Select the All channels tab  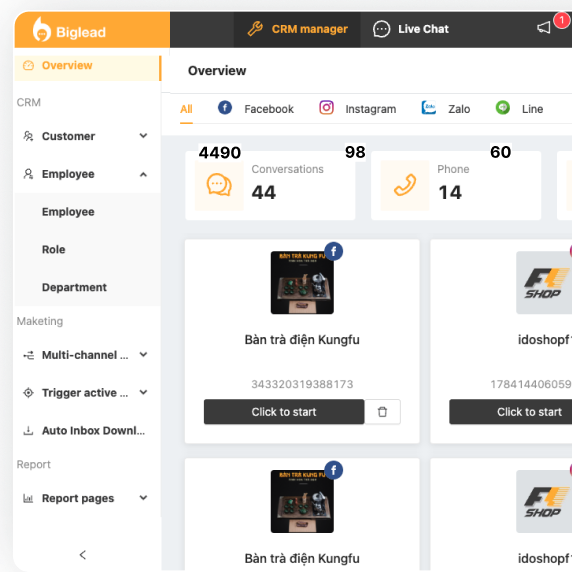tap(186, 109)
